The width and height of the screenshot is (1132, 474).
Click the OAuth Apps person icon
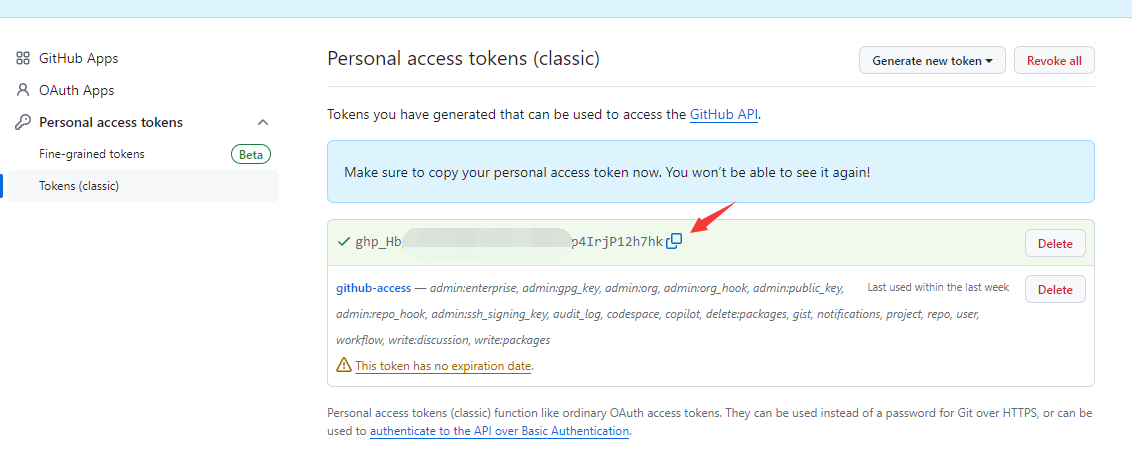point(23,90)
